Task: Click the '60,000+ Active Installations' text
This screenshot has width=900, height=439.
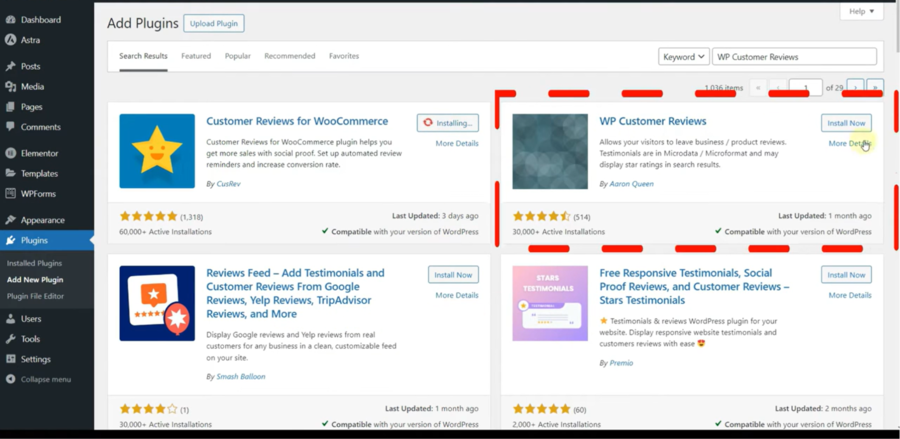Action: [165, 232]
